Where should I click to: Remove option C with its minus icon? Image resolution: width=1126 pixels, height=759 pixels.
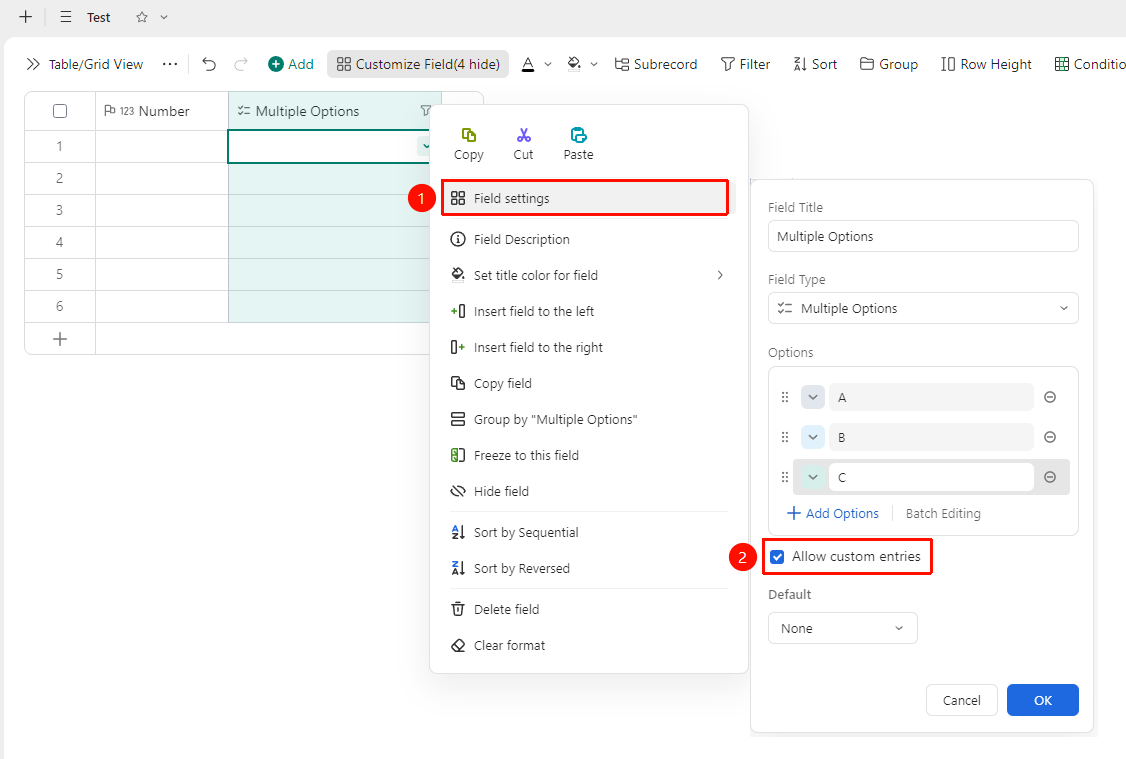click(x=1050, y=478)
